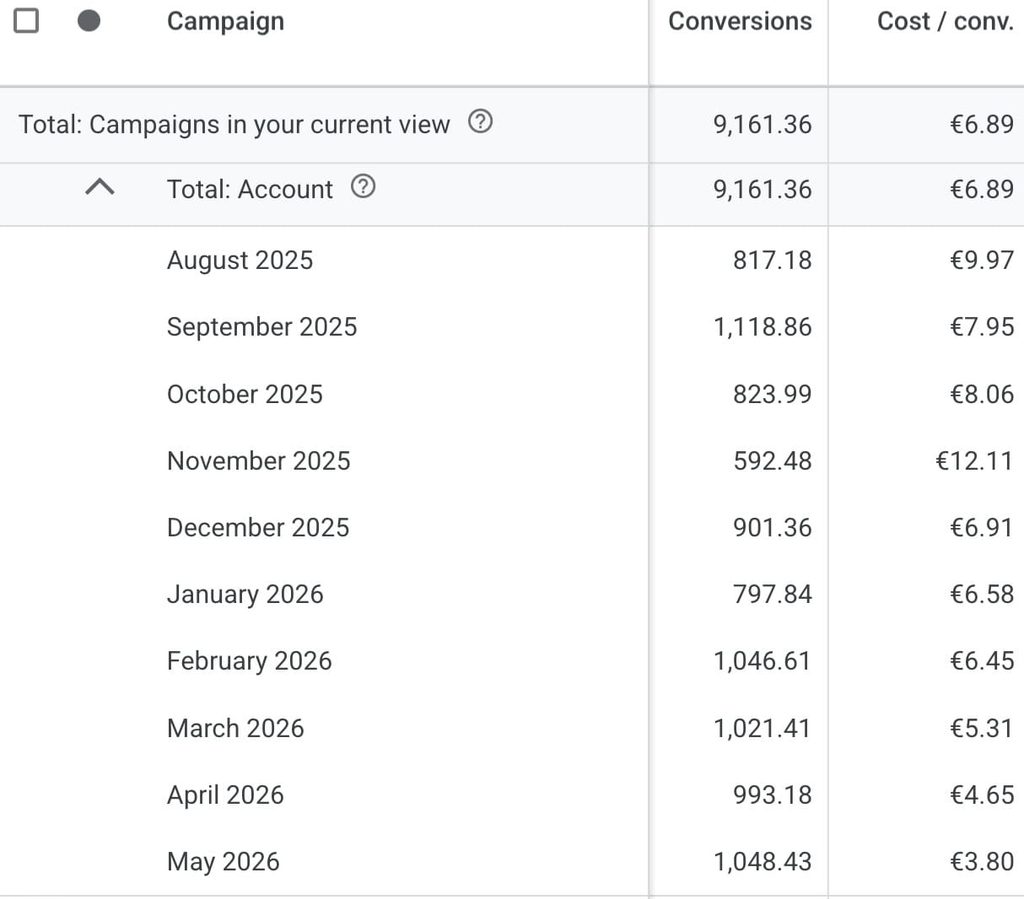Click the Total: Campaigns in your current view label
1024x899 pixels.
pos(234,125)
